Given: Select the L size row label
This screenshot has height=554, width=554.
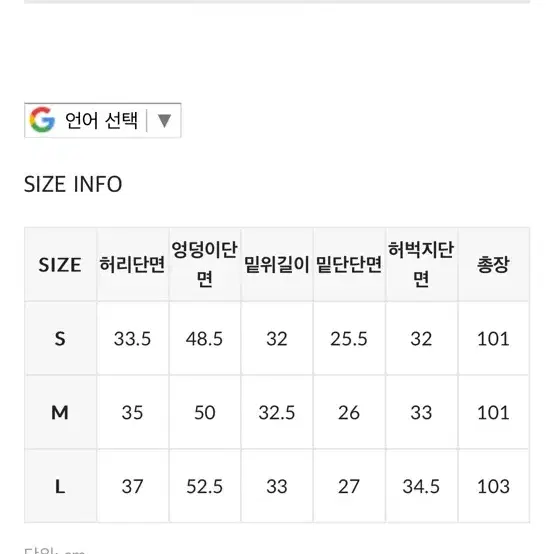Looking at the screenshot, I should (60, 486).
